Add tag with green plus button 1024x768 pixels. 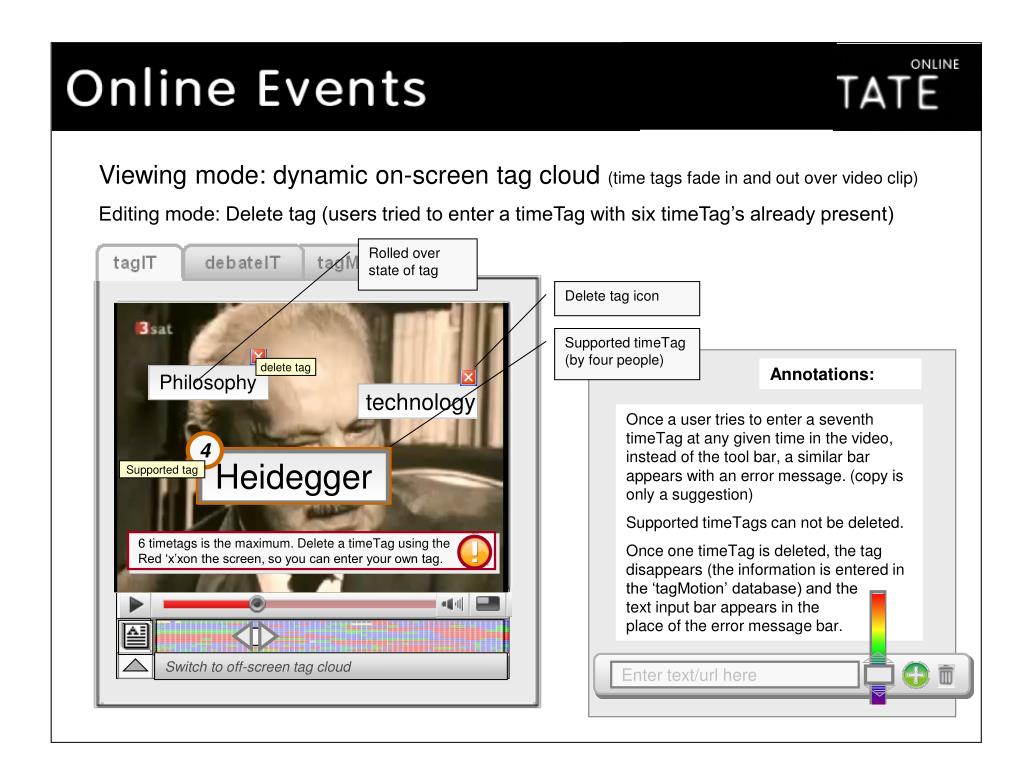point(916,675)
